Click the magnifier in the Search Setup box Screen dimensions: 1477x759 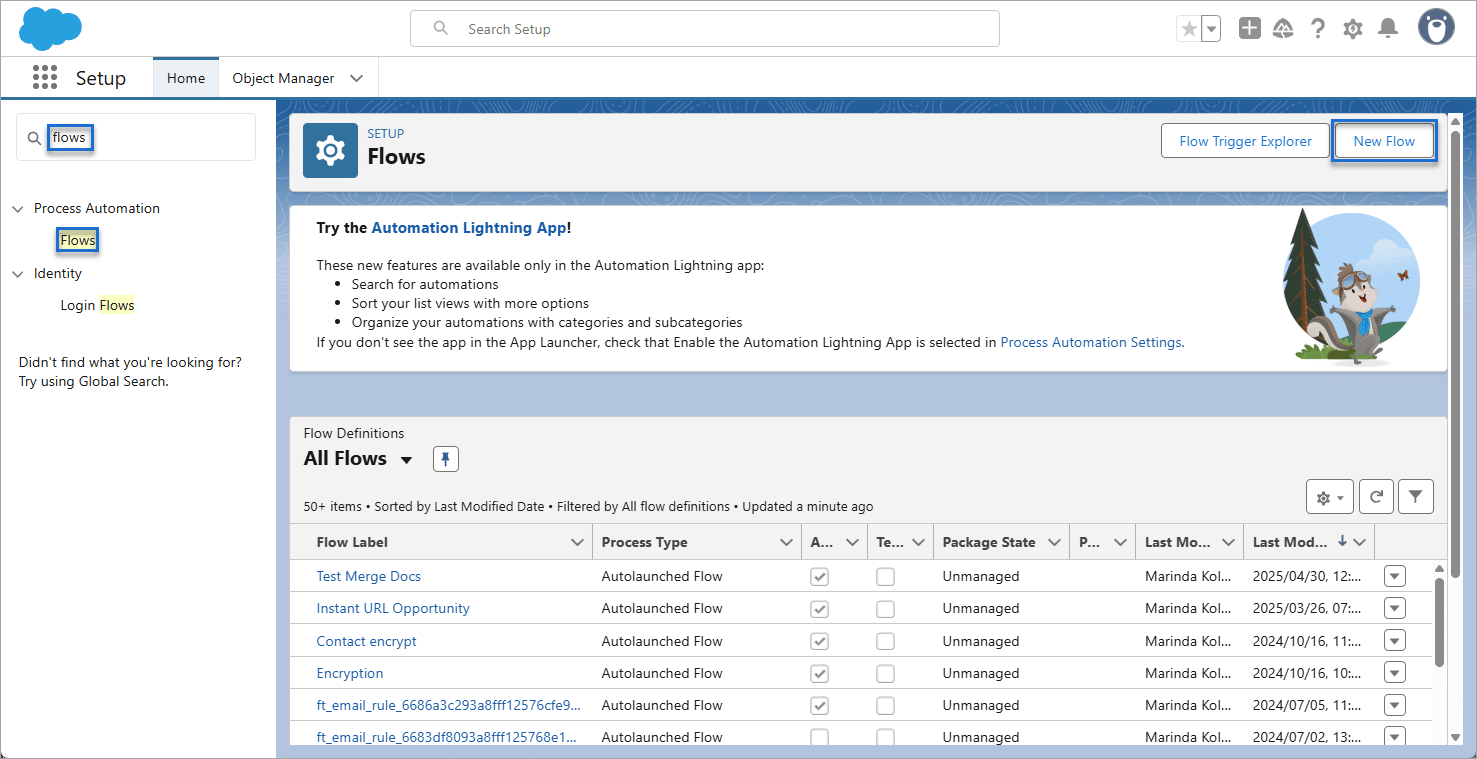click(x=440, y=29)
